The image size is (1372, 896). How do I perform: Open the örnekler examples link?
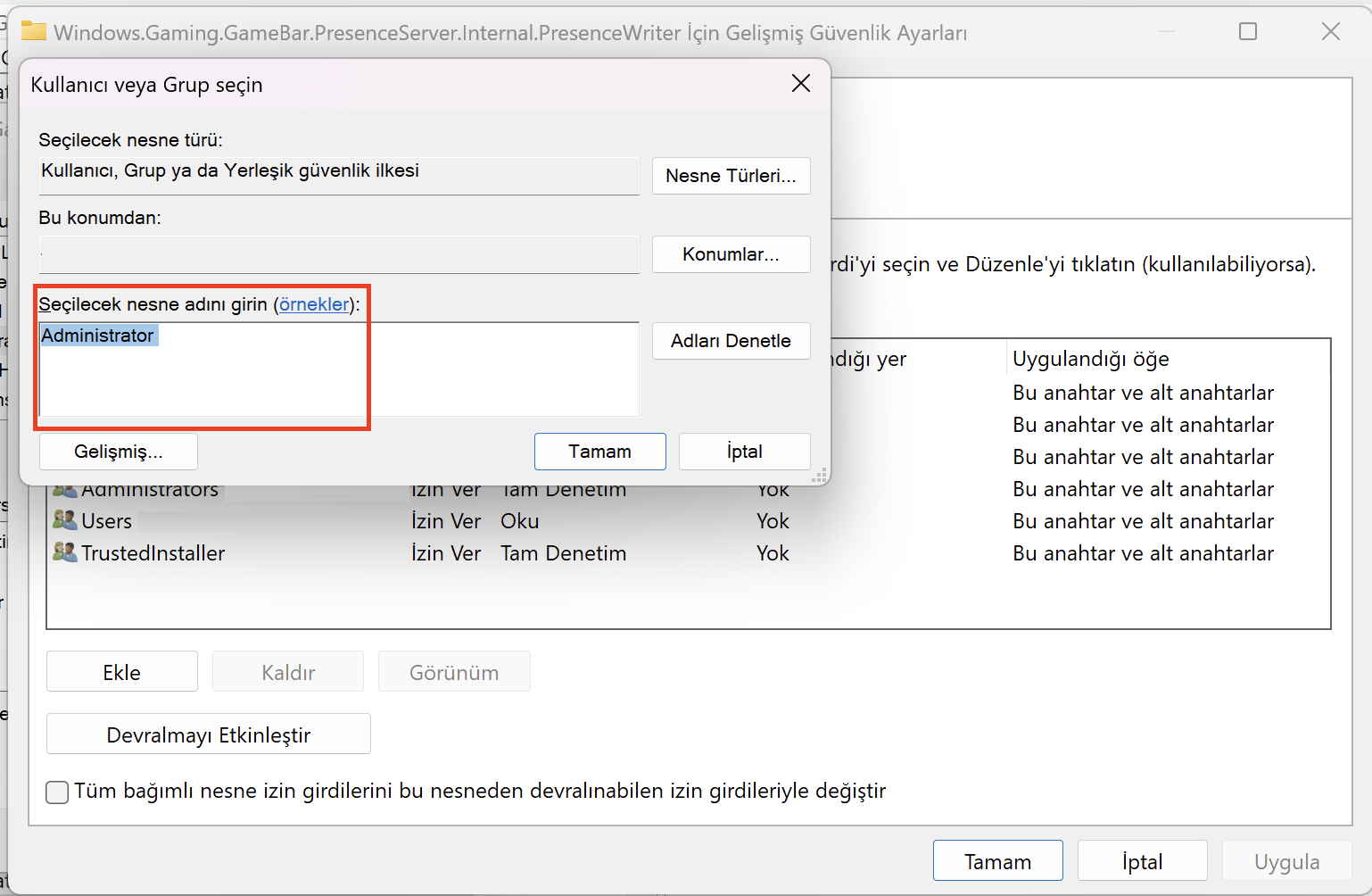click(314, 304)
